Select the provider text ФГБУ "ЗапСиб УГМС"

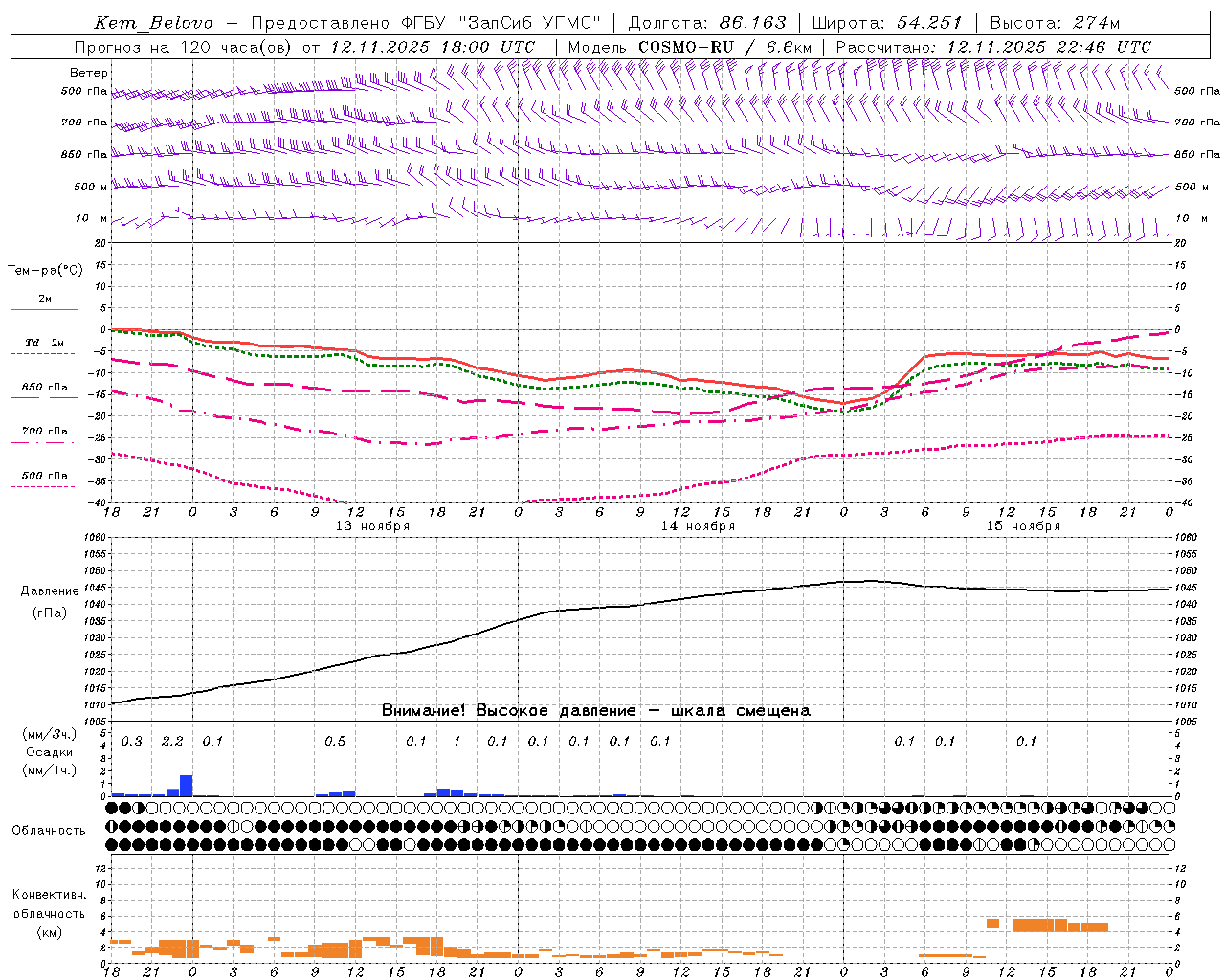pyautogui.click(x=499, y=23)
